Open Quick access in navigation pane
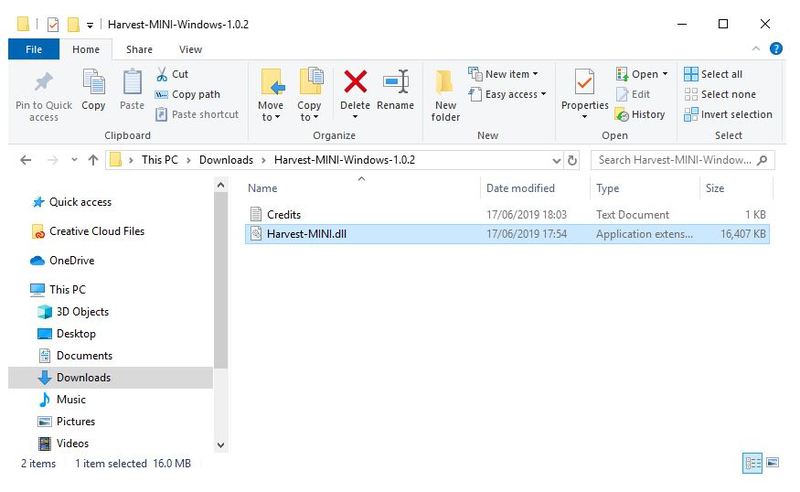 pyautogui.click(x=80, y=202)
